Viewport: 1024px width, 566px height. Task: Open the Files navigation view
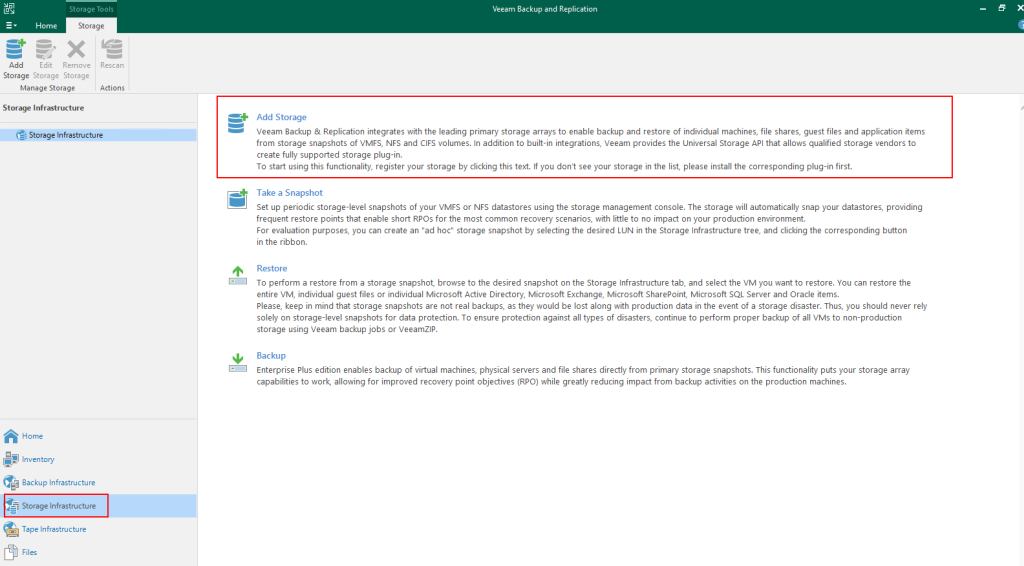tap(98, 552)
